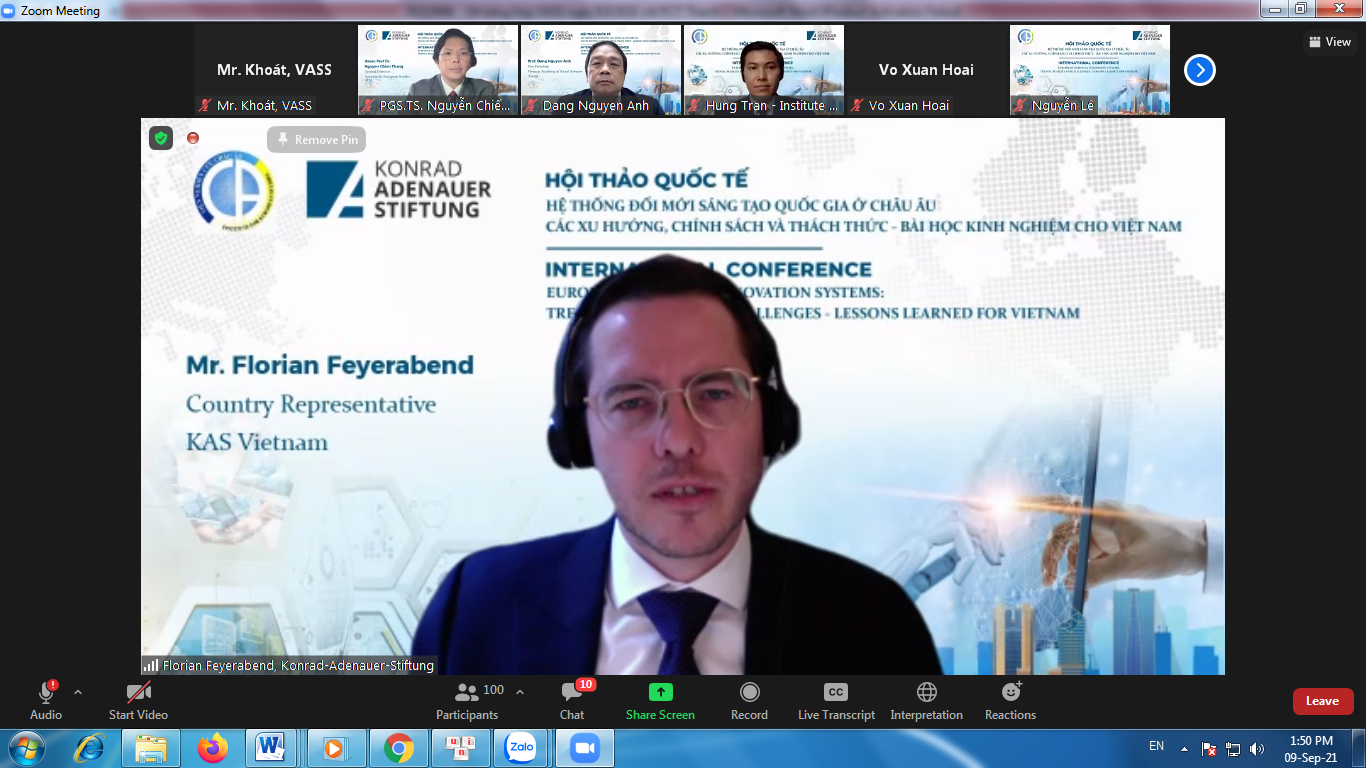Open Firefox from the taskbar
The width and height of the screenshot is (1366, 768).
tap(212, 748)
